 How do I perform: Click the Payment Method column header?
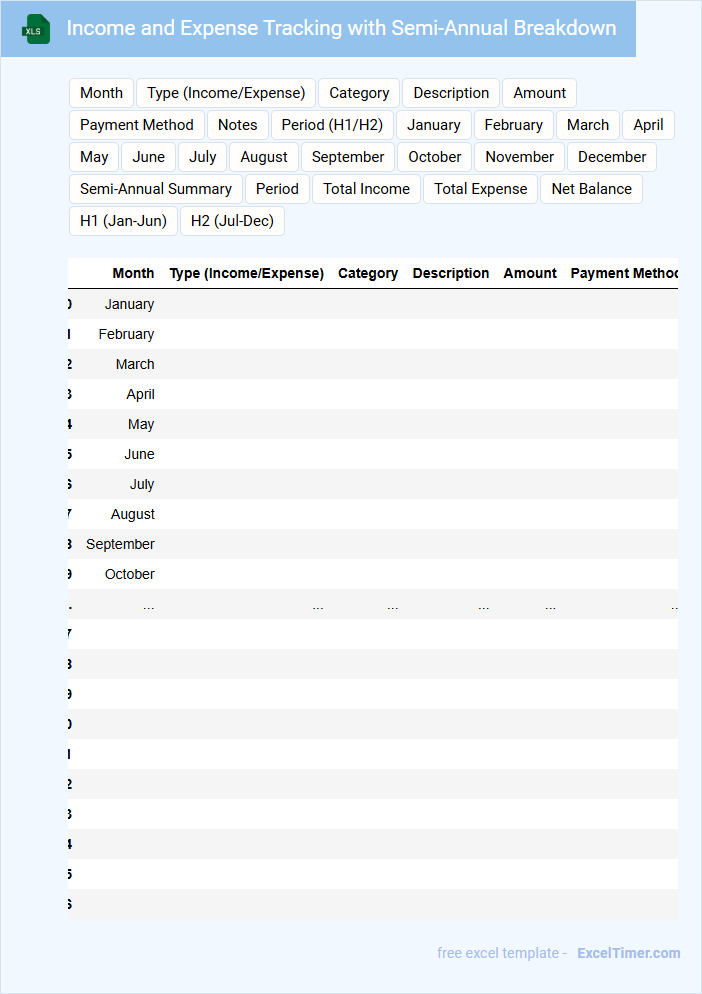pos(624,273)
